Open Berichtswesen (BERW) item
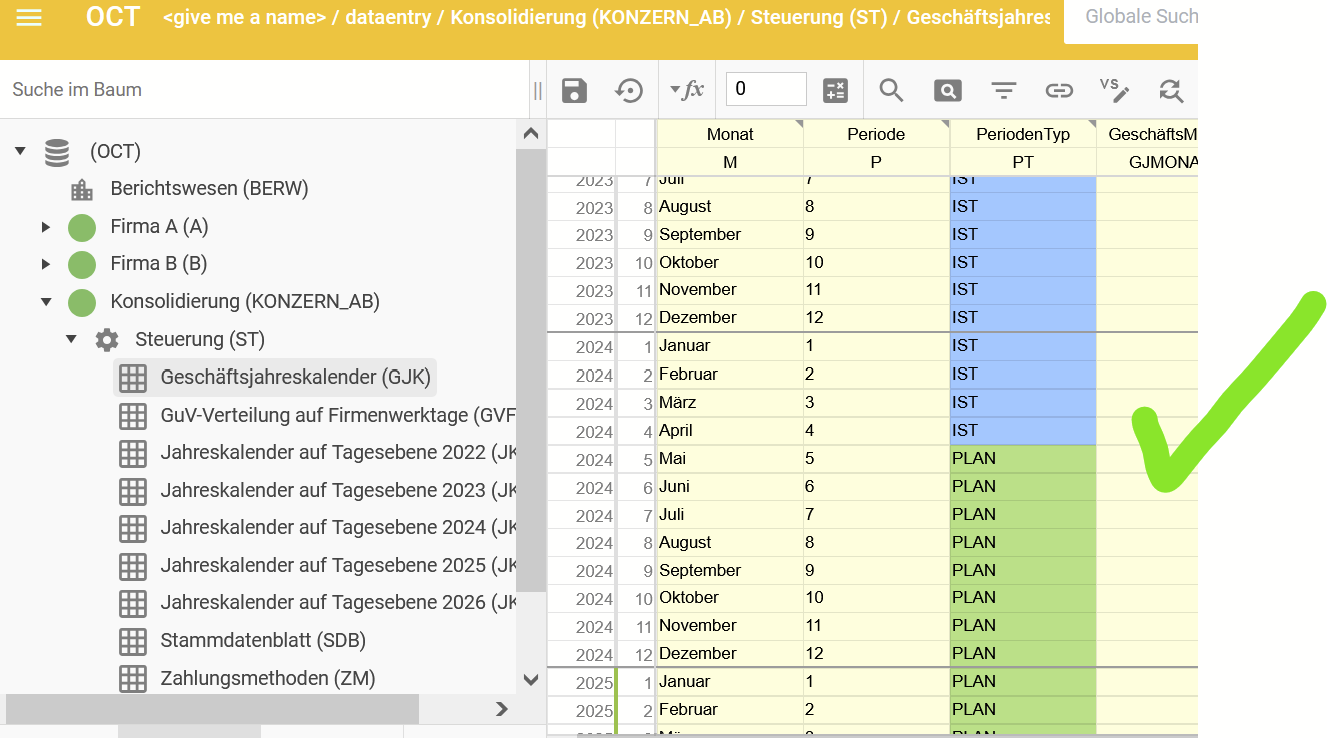 tap(209, 189)
